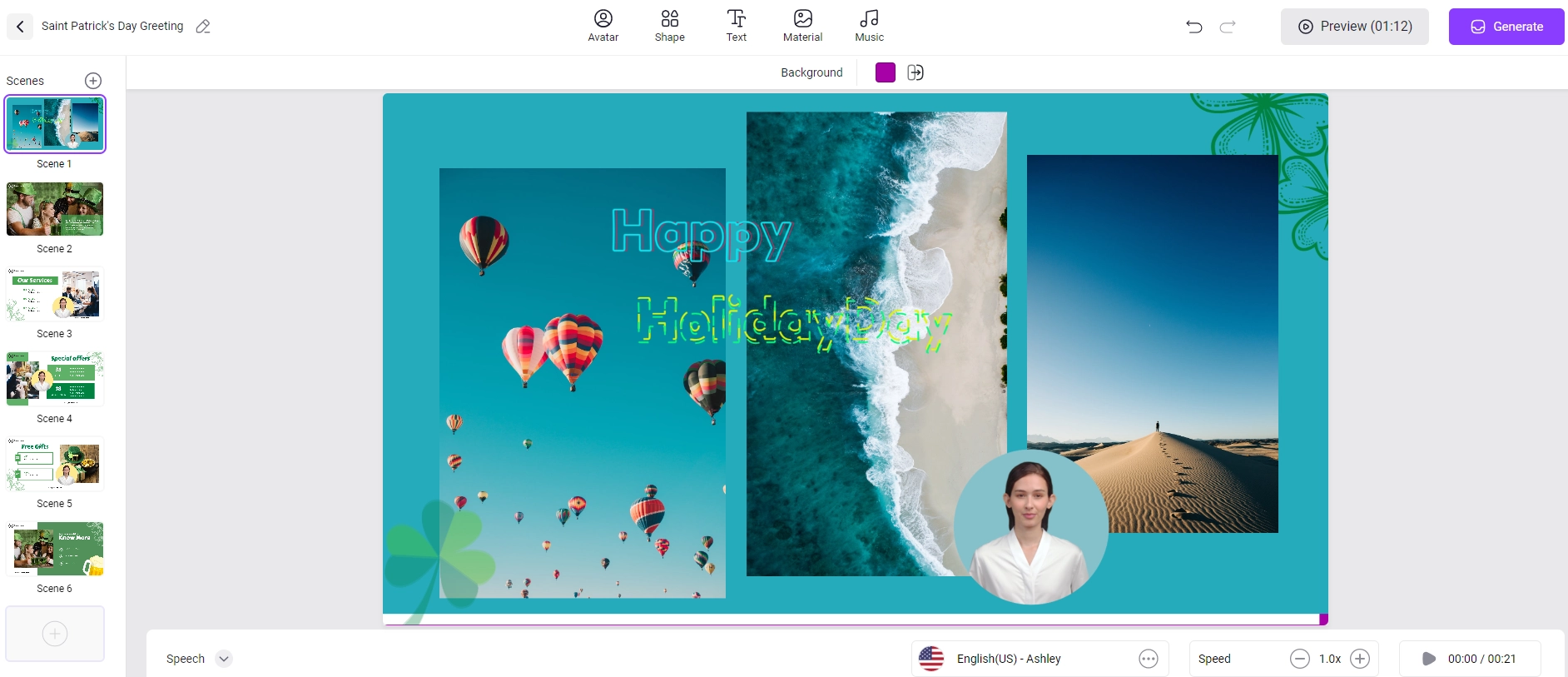Screen dimensions: 1568x677
Task: Click the 1.0x speed value
Action: (1330, 659)
